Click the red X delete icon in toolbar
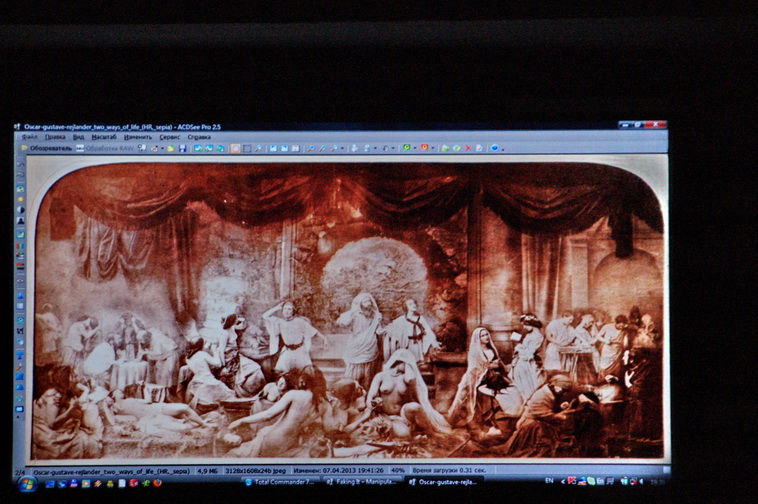The height and width of the screenshot is (504, 758). [x=469, y=148]
